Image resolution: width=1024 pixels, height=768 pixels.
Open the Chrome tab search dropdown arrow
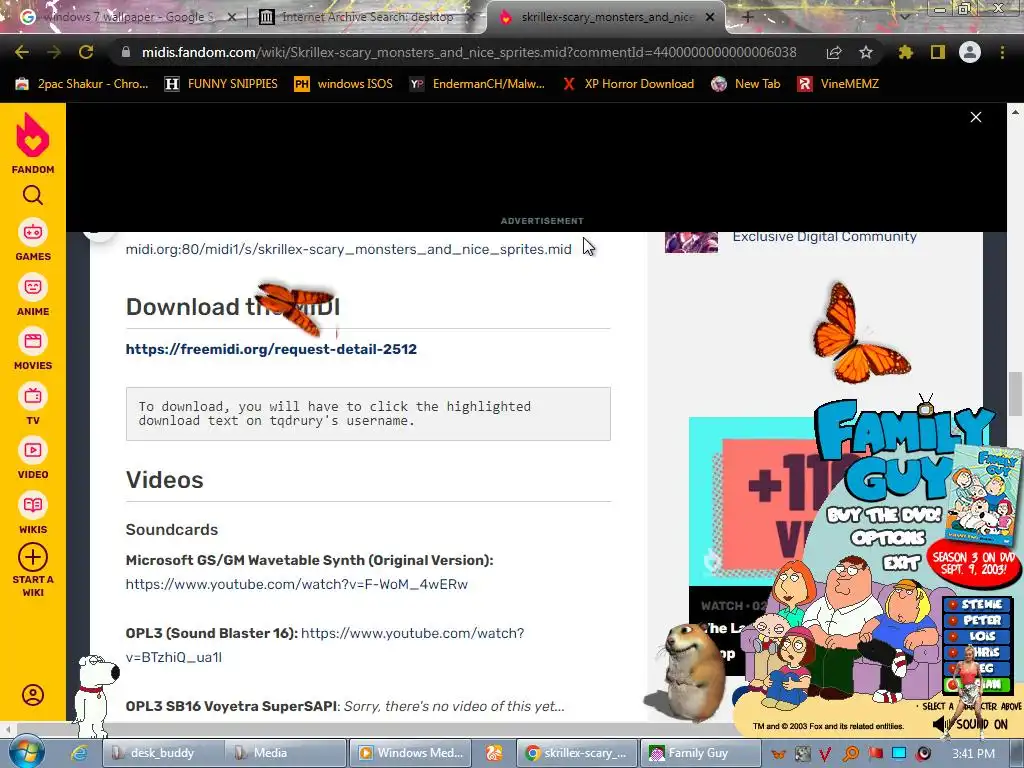click(905, 16)
